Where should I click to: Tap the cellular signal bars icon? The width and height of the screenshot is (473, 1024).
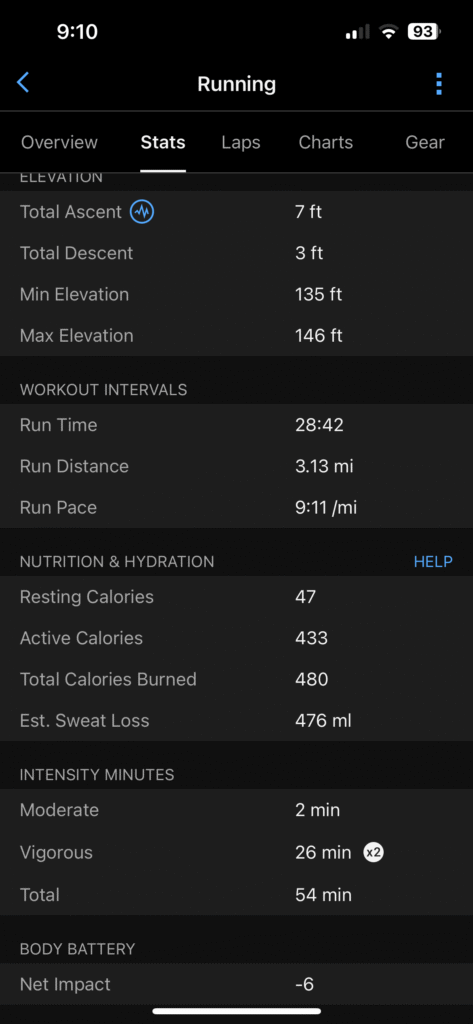click(357, 31)
